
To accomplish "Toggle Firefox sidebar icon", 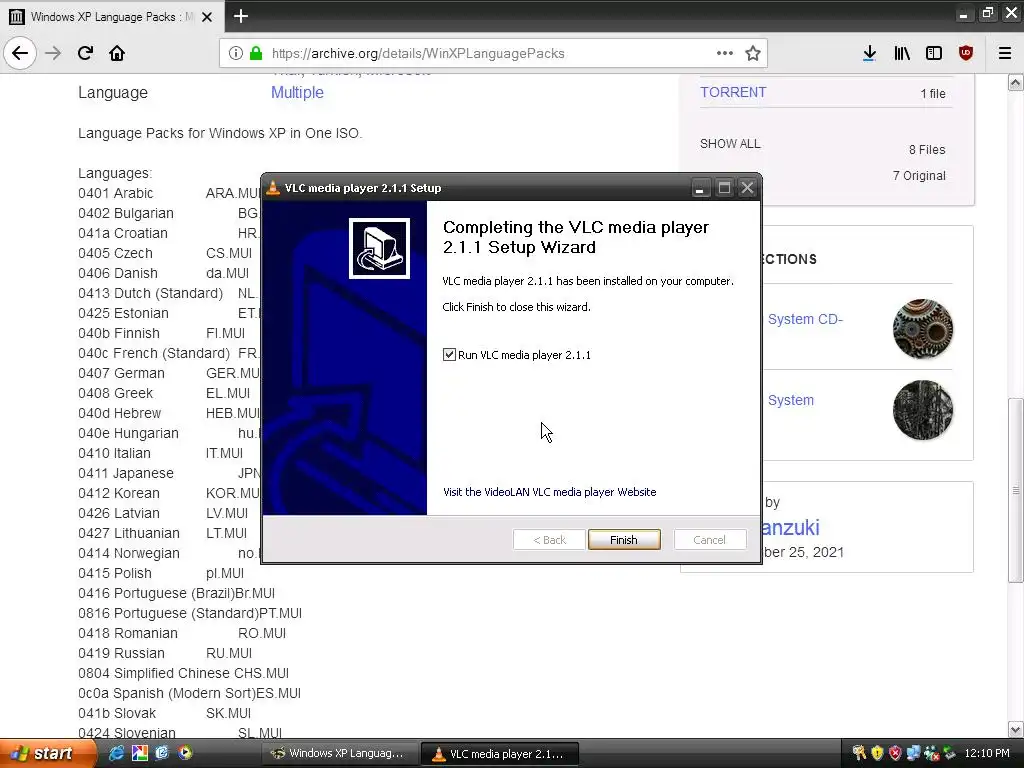I will click(x=934, y=53).
